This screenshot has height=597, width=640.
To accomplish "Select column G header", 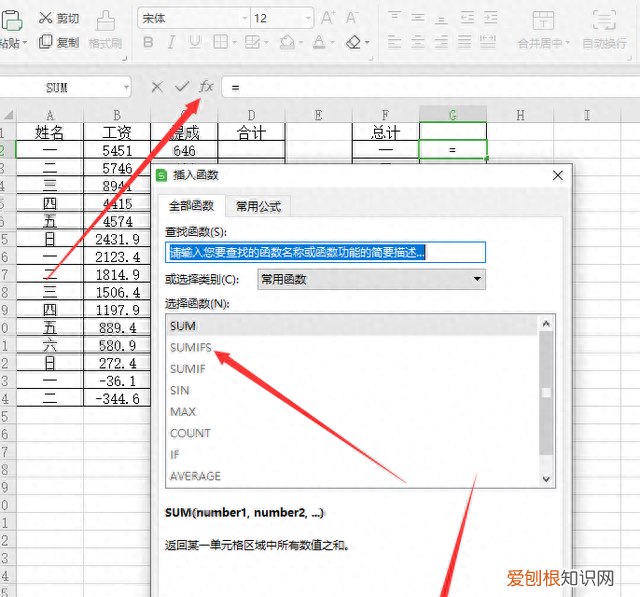I will [x=453, y=115].
